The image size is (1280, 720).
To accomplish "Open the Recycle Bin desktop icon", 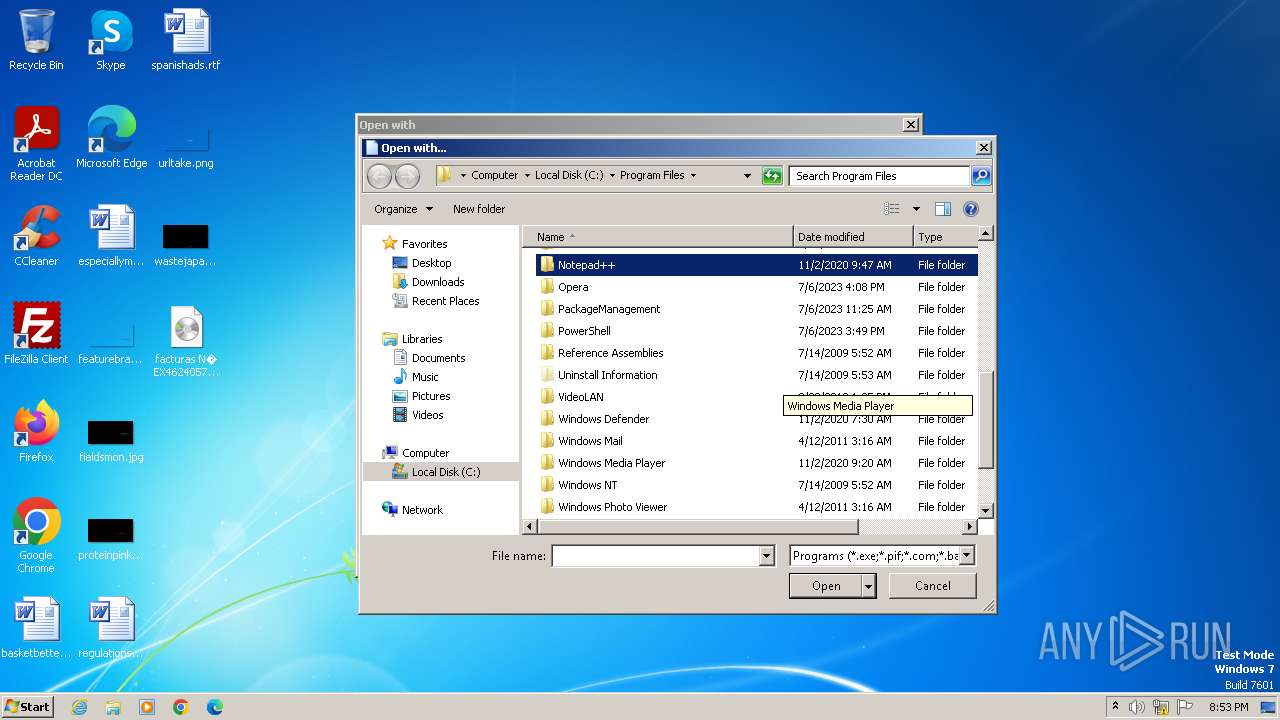I will (36, 40).
